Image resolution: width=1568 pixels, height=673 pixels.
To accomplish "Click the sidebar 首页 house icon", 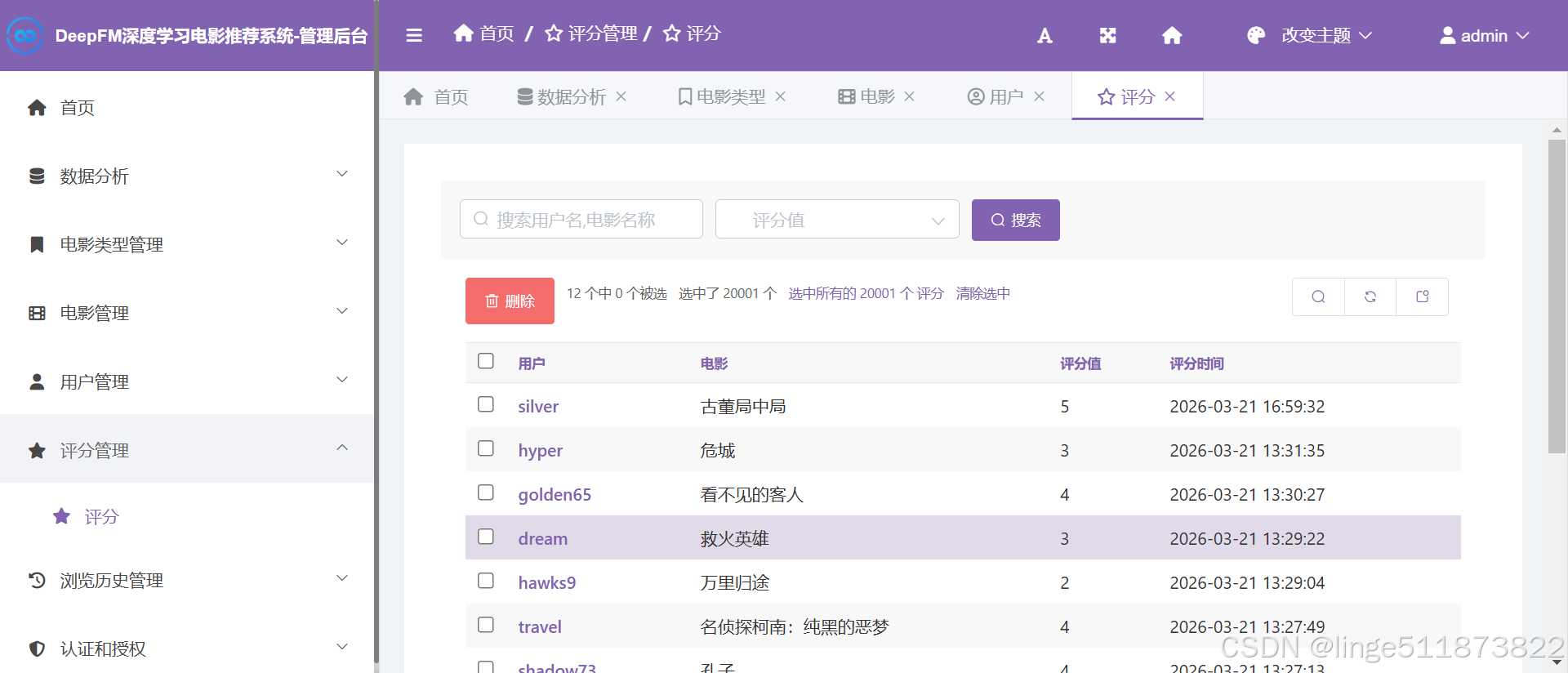I will coord(37,107).
